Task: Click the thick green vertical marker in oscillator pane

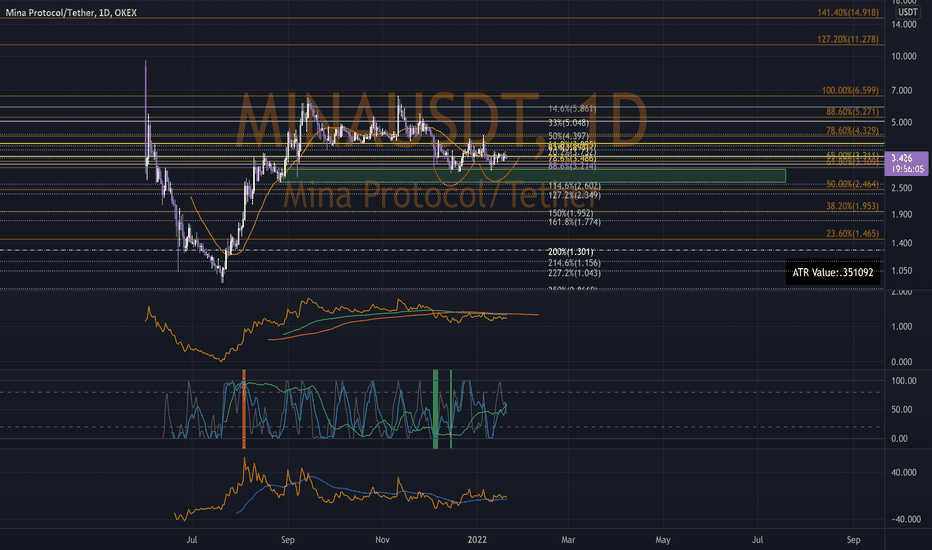Action: click(x=436, y=408)
